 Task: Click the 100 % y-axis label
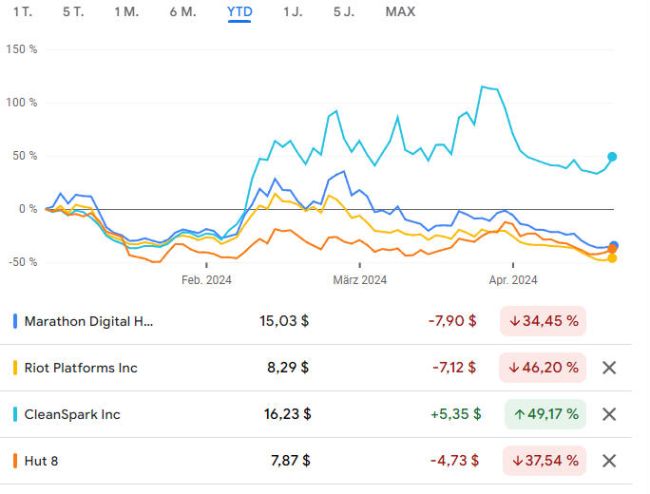[x=22, y=102]
